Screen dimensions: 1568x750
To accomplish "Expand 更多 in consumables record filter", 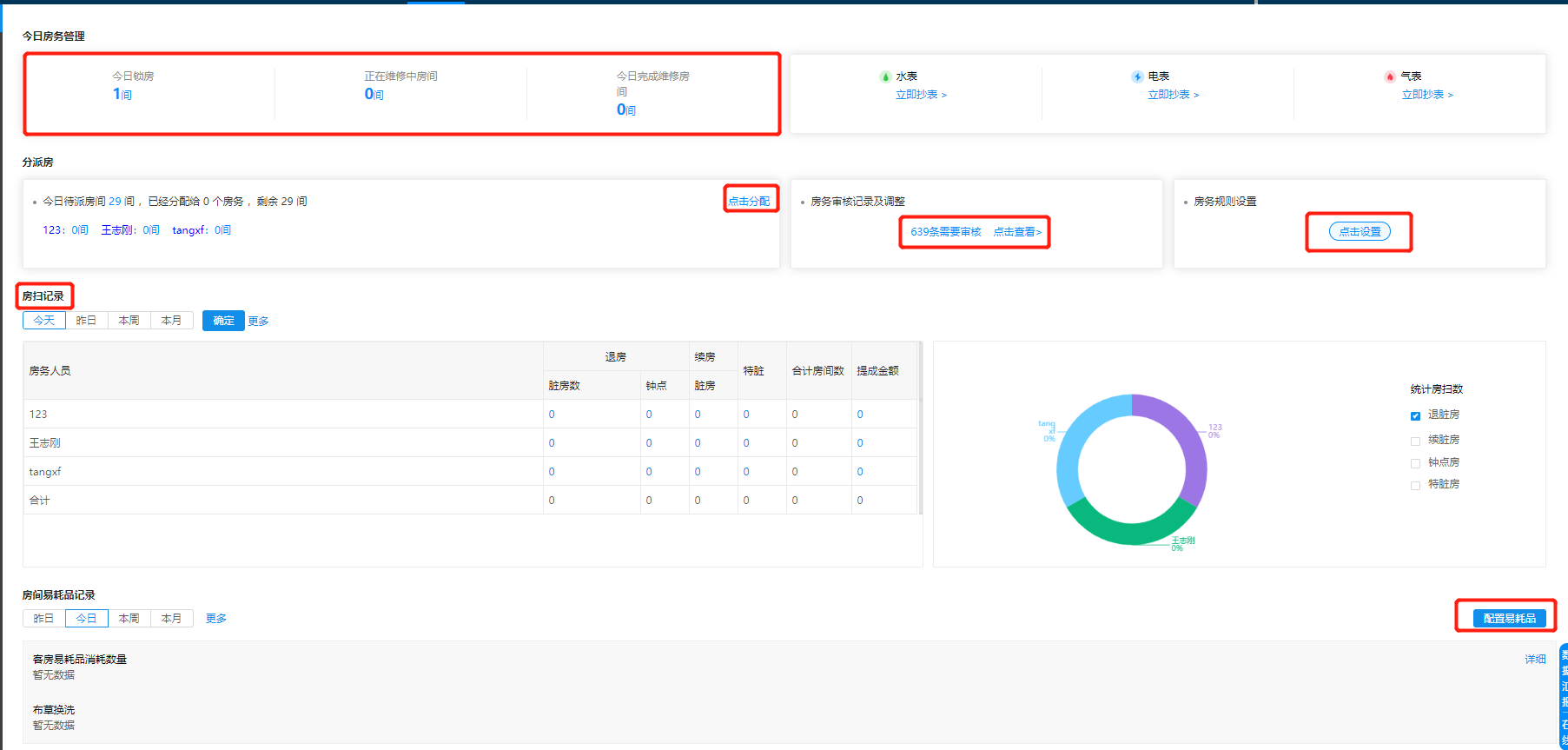I will coord(215,619).
